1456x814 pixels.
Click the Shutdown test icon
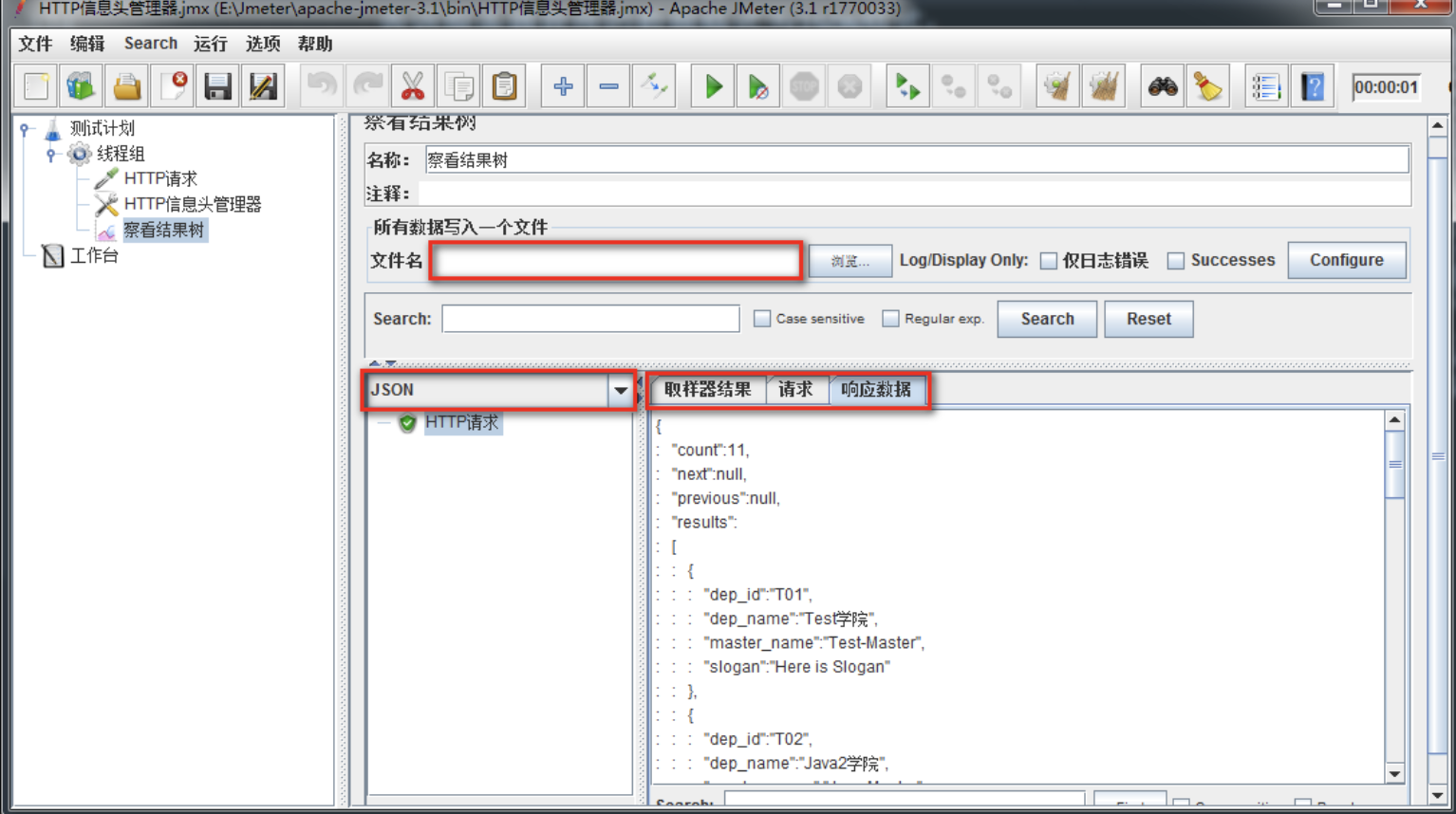pyautogui.click(x=849, y=87)
